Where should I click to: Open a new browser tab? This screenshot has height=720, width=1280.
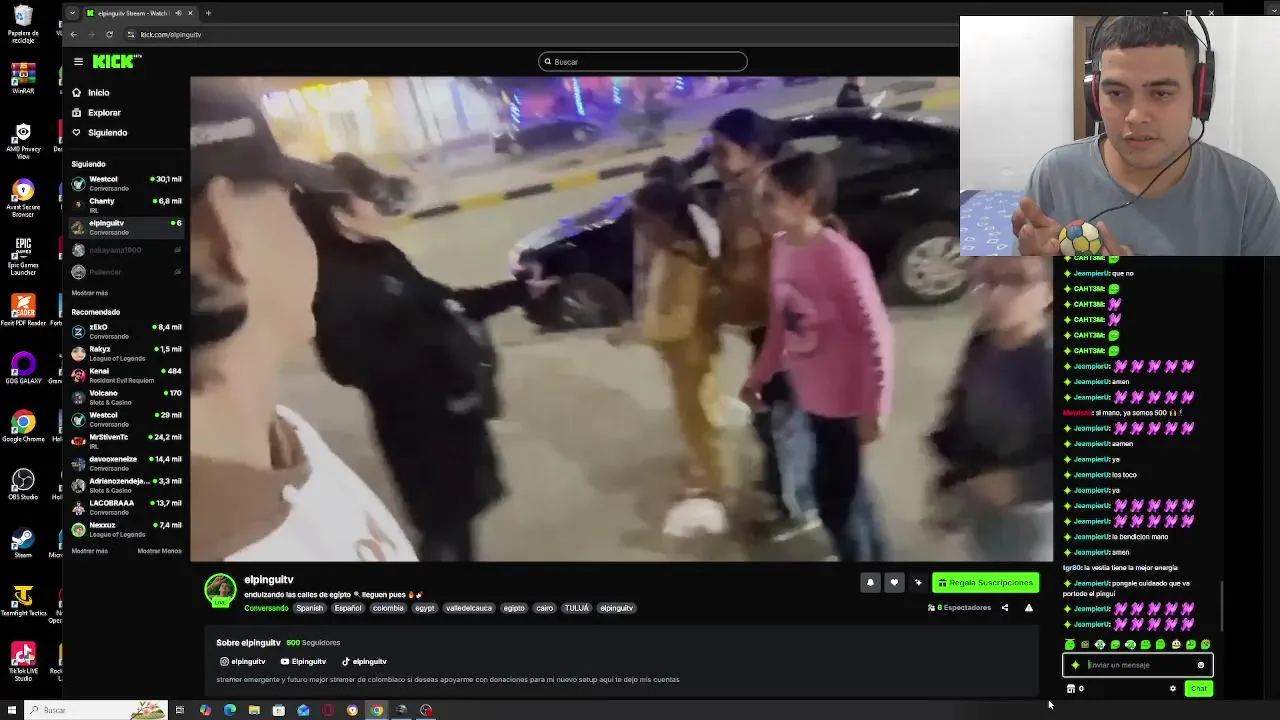point(208,13)
